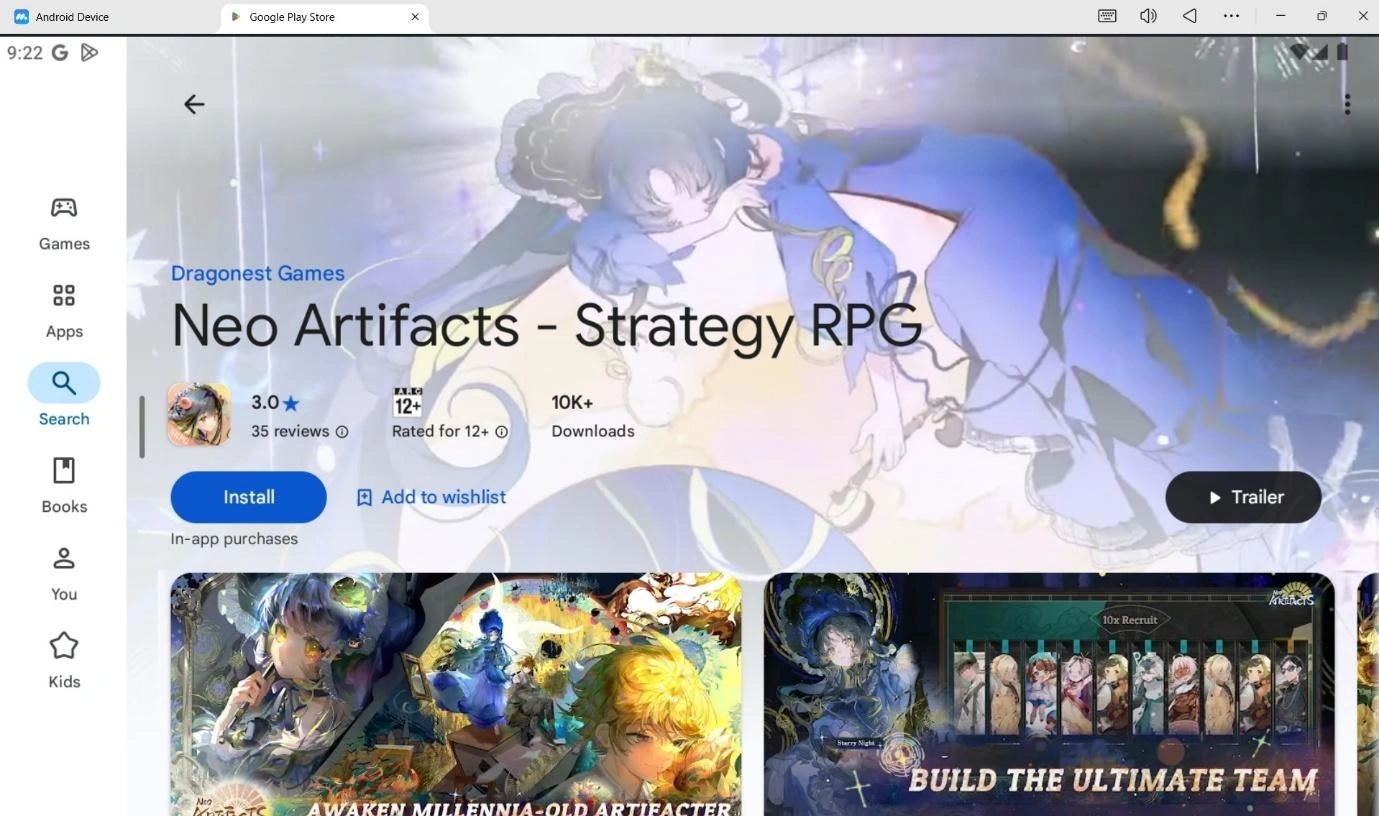Select the Apps sidebar icon
1379x816 pixels.
[63, 309]
